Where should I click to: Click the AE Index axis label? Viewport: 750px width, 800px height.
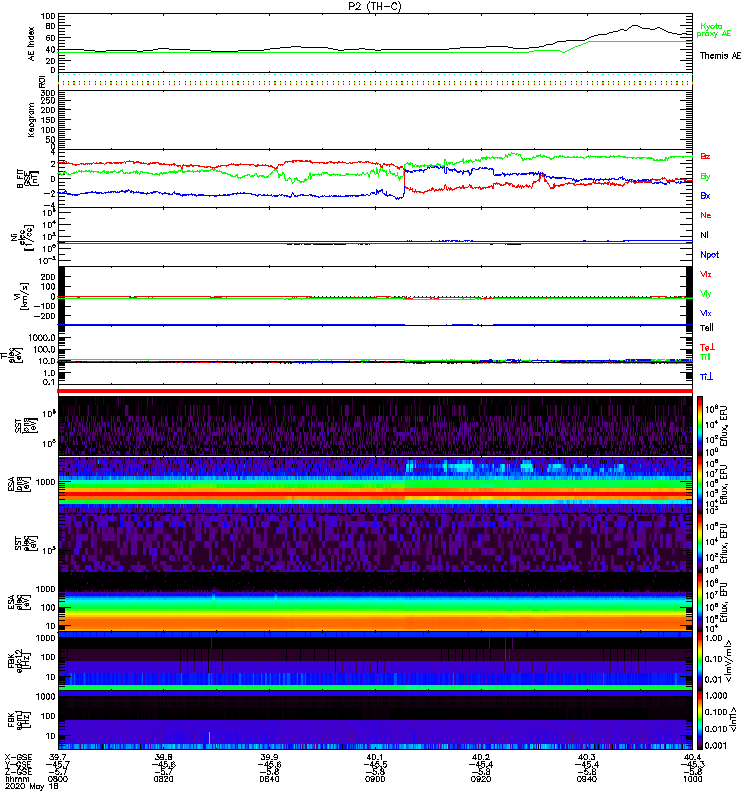click(32, 44)
